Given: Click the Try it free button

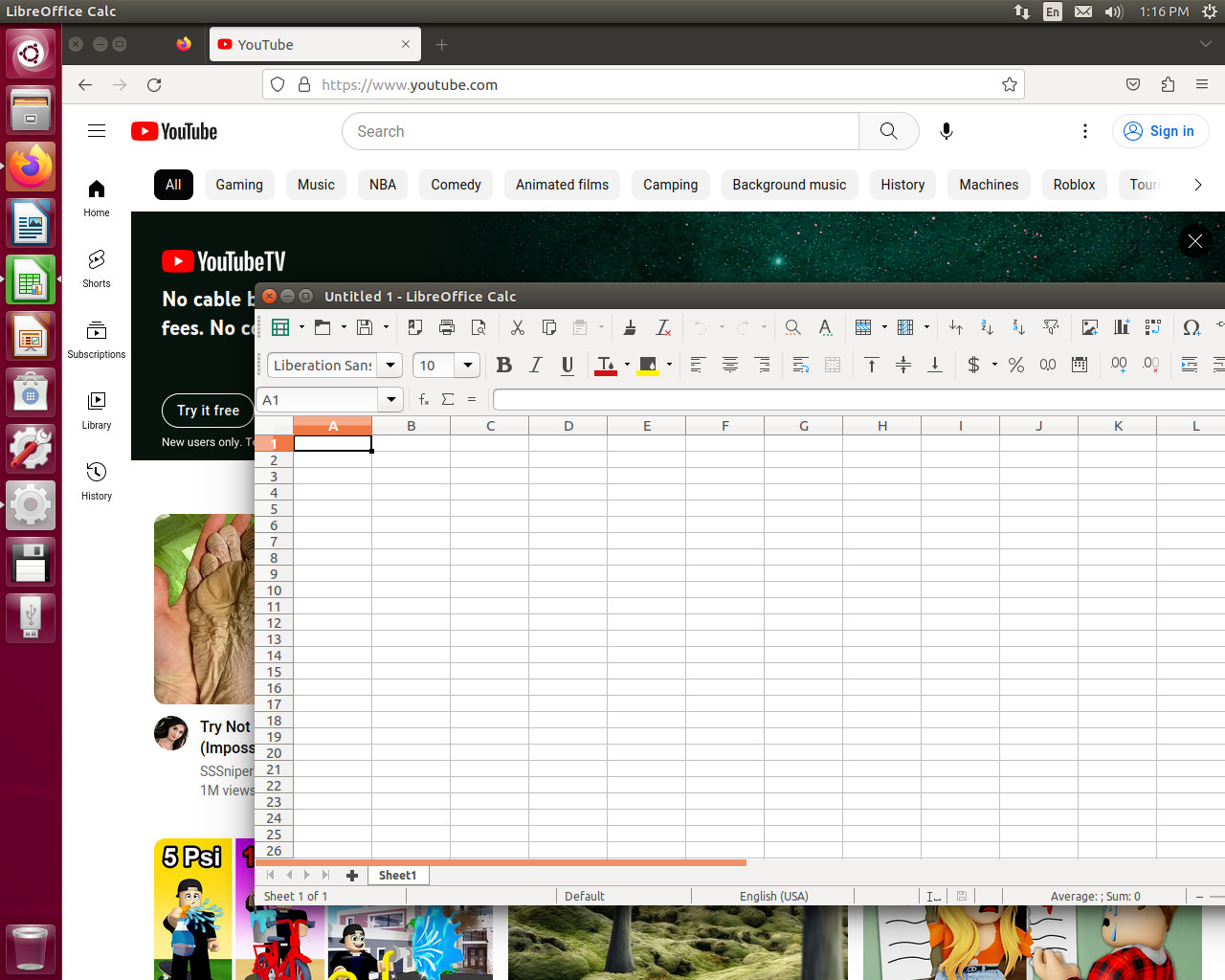Looking at the screenshot, I should point(208,411).
